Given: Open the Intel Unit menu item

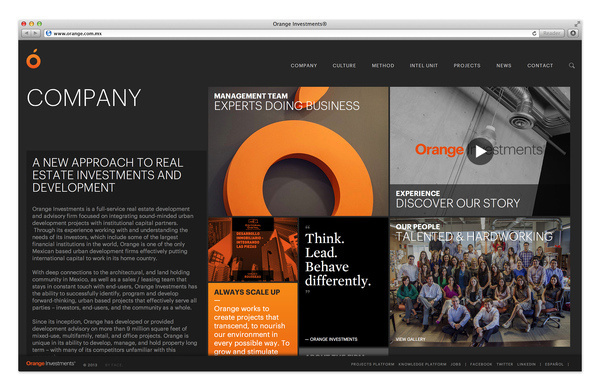Looking at the screenshot, I should pyautogui.click(x=424, y=66).
